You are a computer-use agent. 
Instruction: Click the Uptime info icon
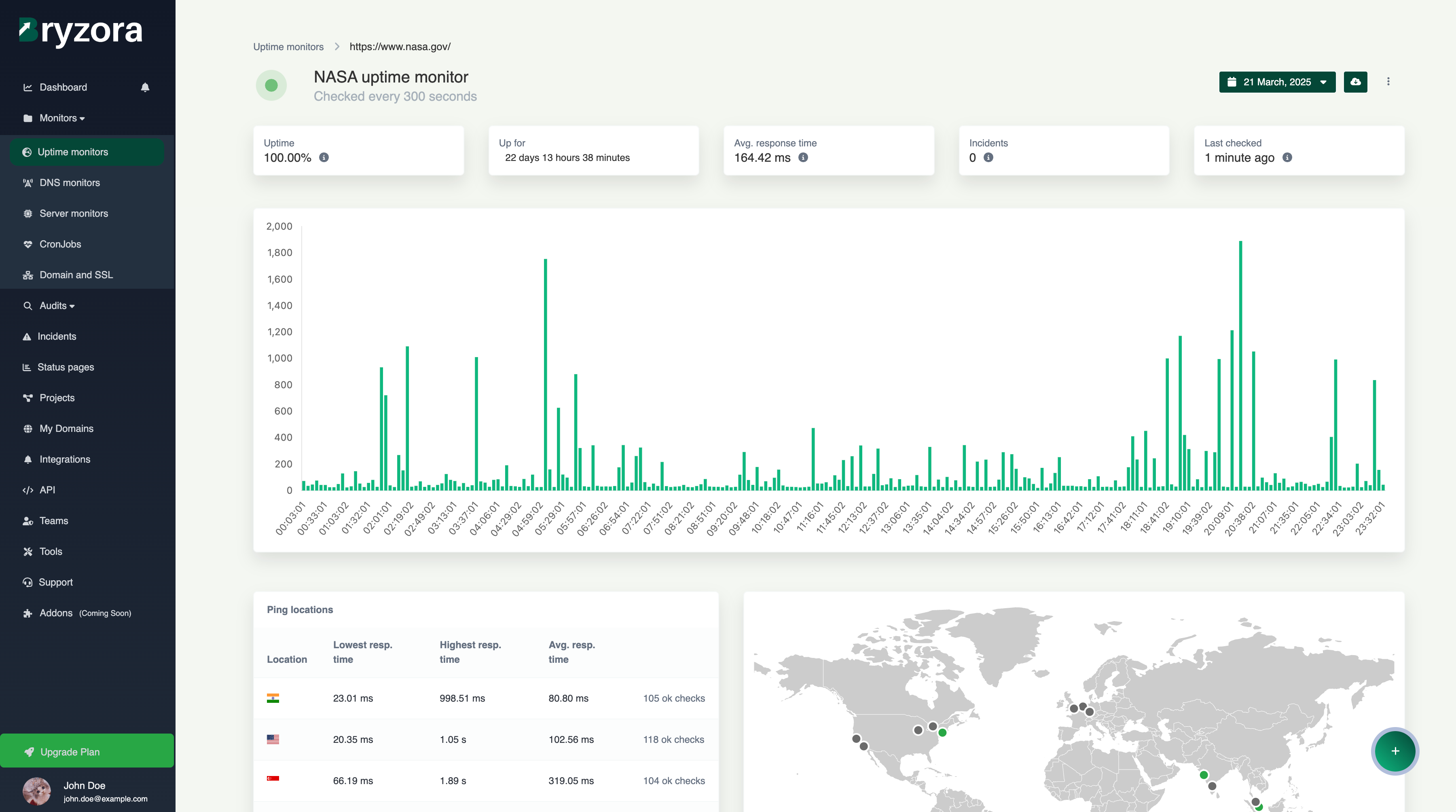324,158
